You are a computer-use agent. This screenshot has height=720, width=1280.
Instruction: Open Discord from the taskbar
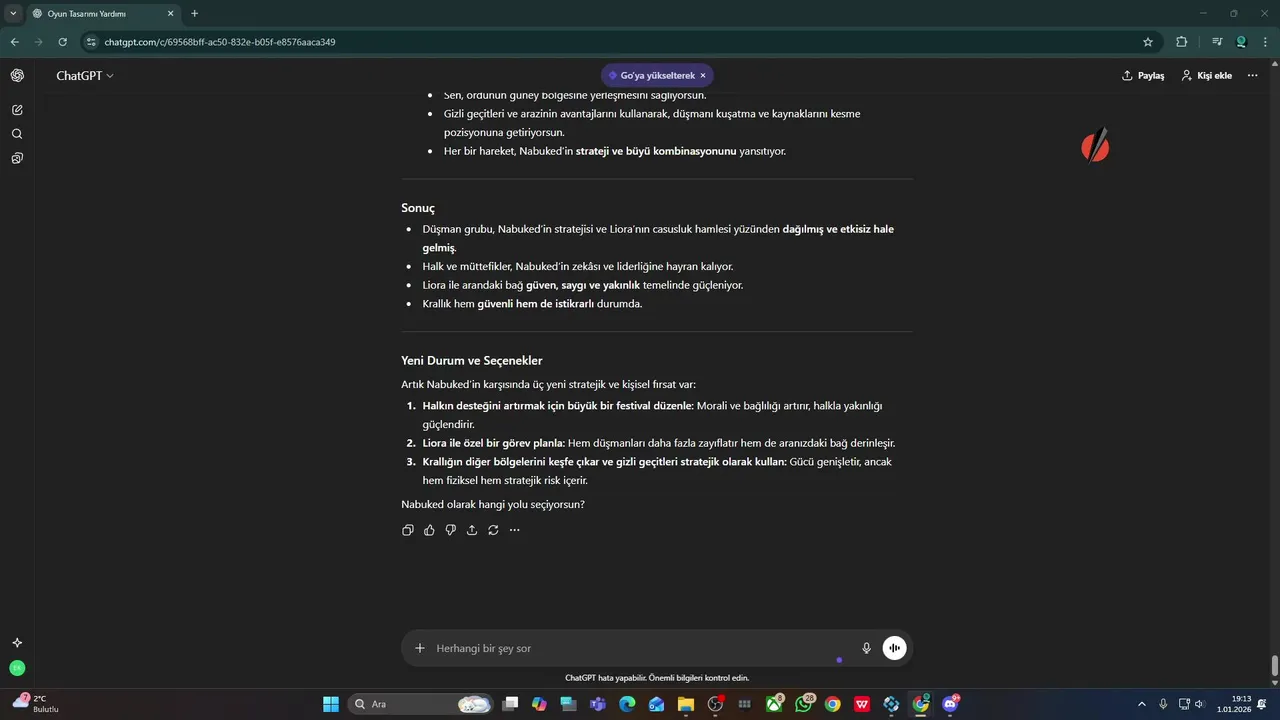(x=950, y=704)
